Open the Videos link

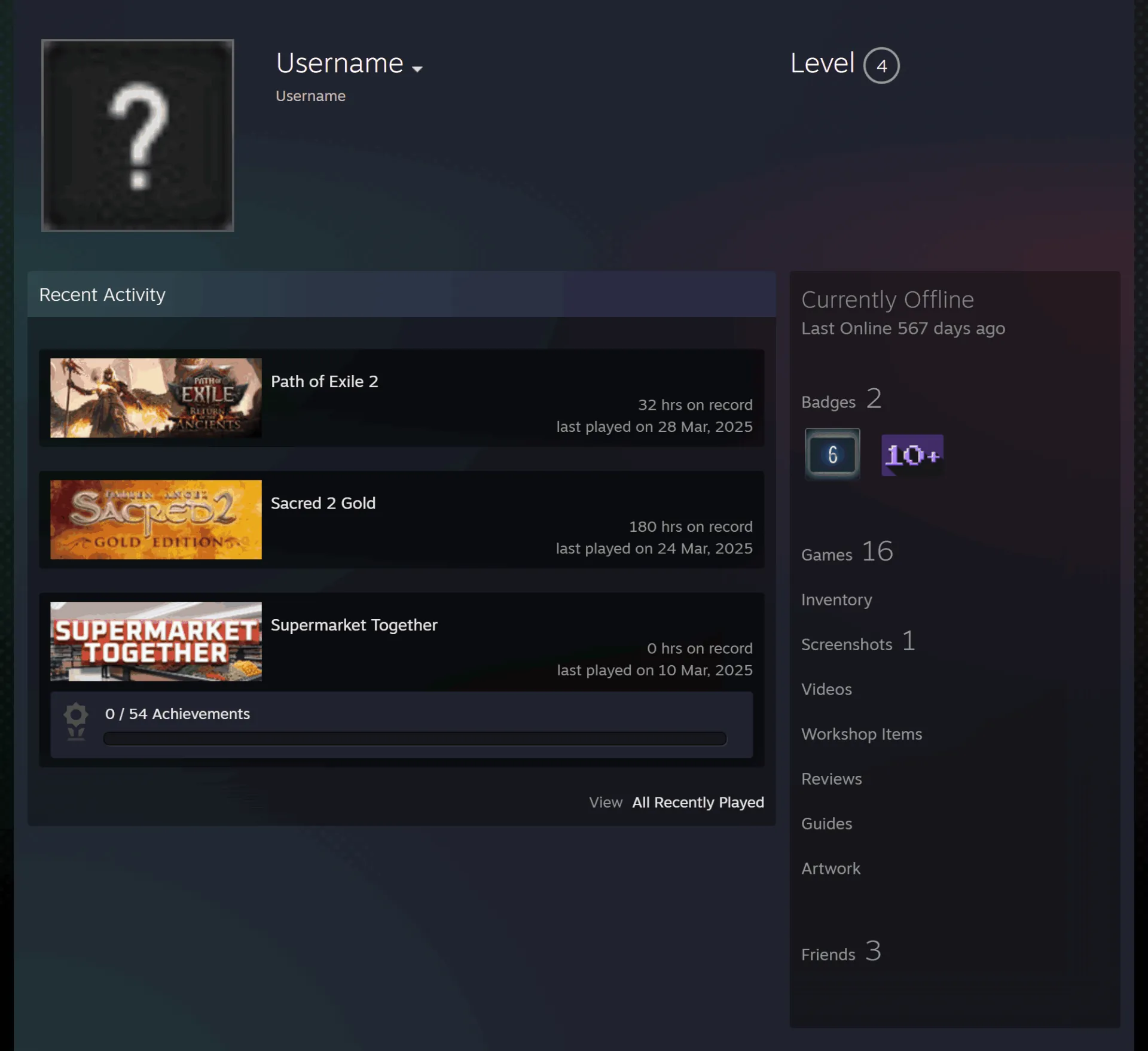coord(826,689)
